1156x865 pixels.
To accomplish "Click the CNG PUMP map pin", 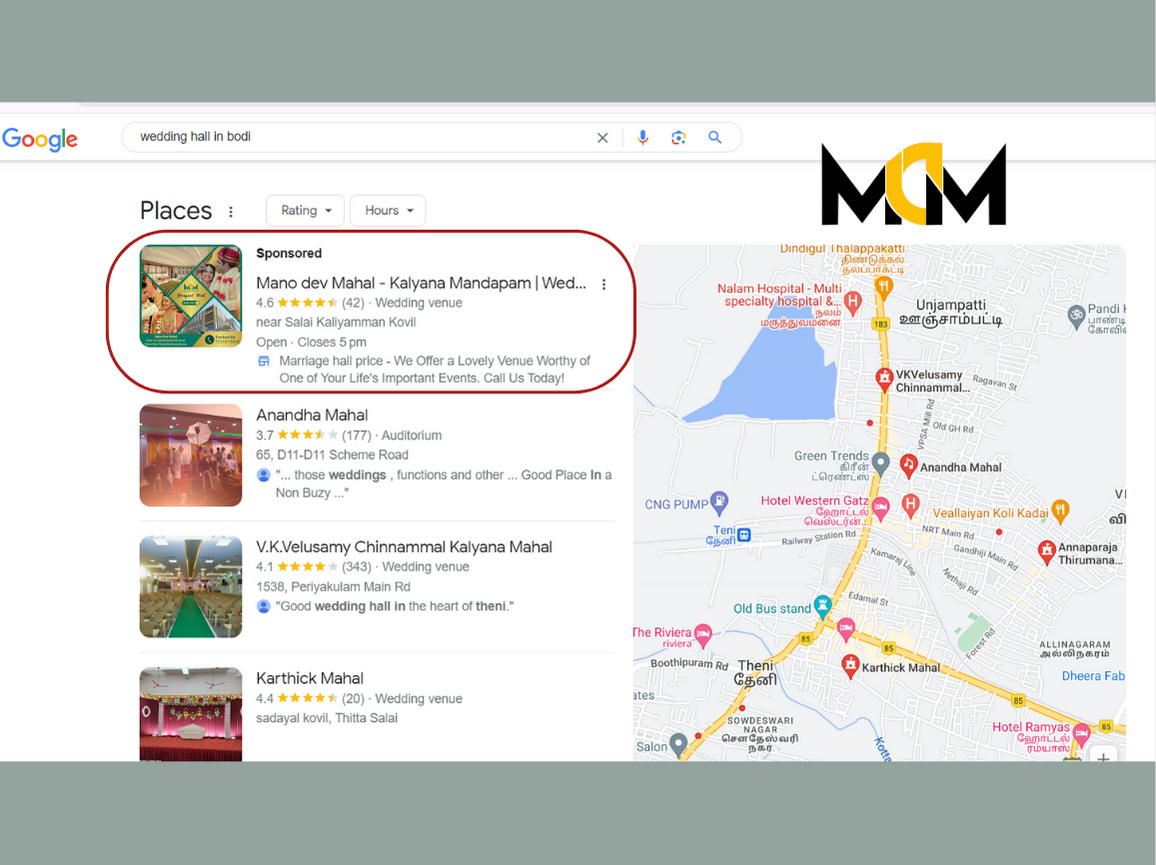I will coord(719,502).
